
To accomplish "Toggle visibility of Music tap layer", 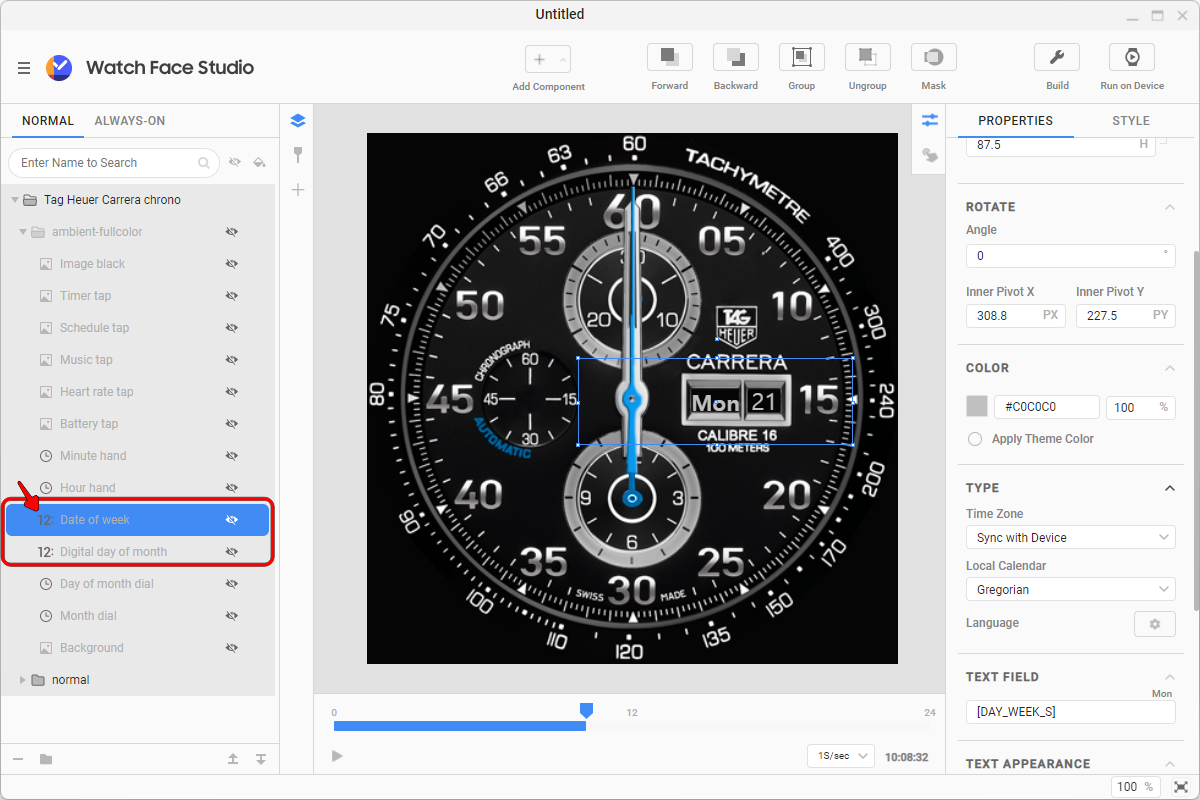I will (231, 360).
